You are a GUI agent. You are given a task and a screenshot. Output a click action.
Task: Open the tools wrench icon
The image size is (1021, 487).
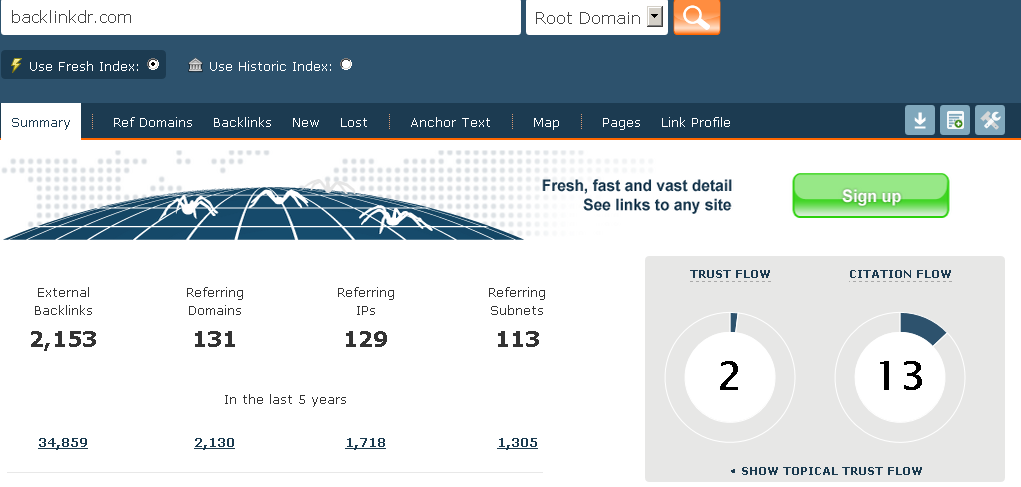[990, 120]
